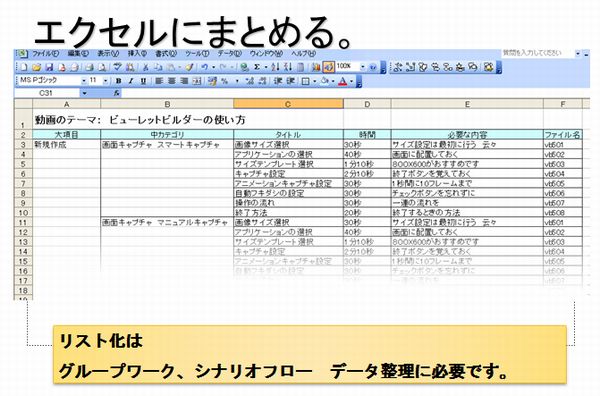Save the workbook with the floppy icon
The width and height of the screenshot is (600, 396).
click(x=49, y=67)
